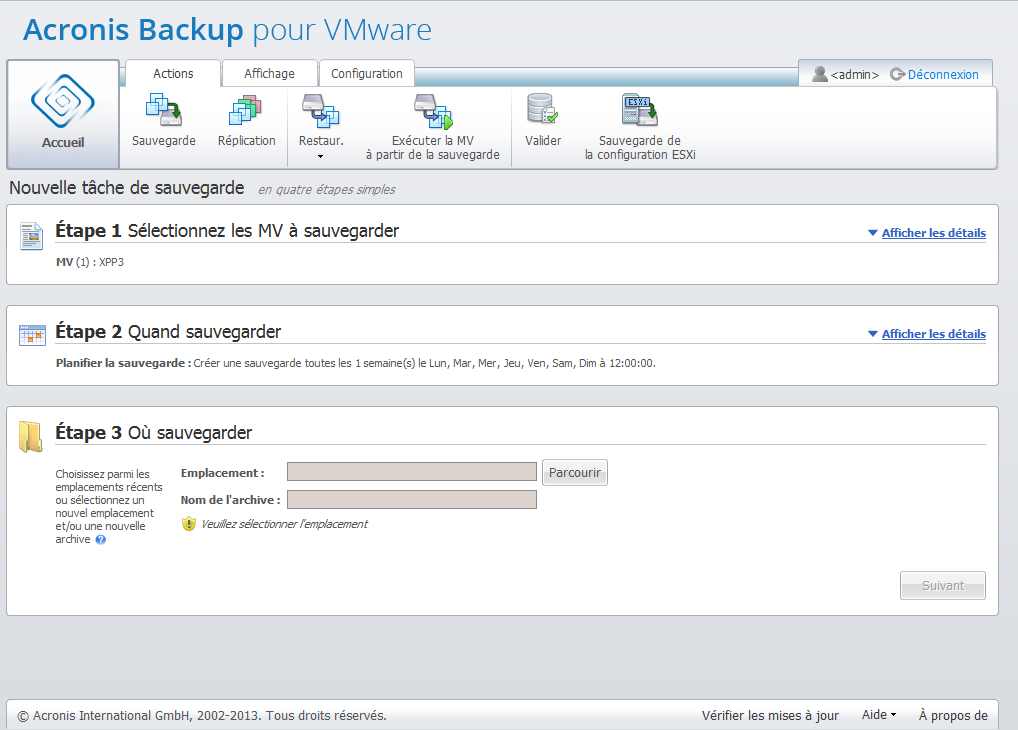Image resolution: width=1018 pixels, height=730 pixels.
Task: Expand Étape 1 details triangle
Action: click(x=873, y=233)
